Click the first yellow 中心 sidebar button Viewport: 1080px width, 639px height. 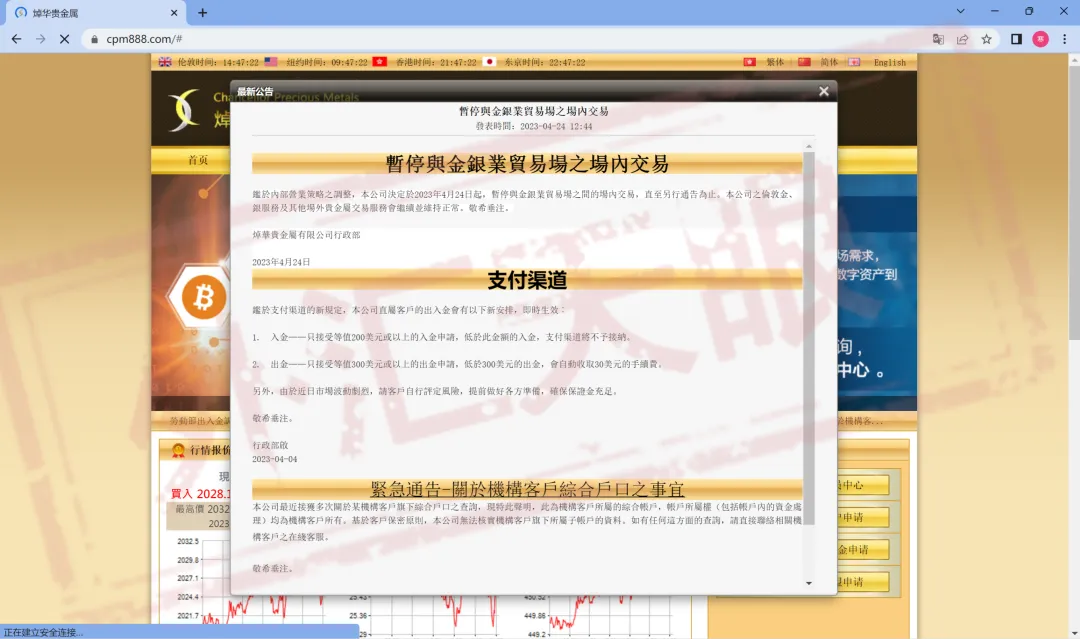click(862, 485)
